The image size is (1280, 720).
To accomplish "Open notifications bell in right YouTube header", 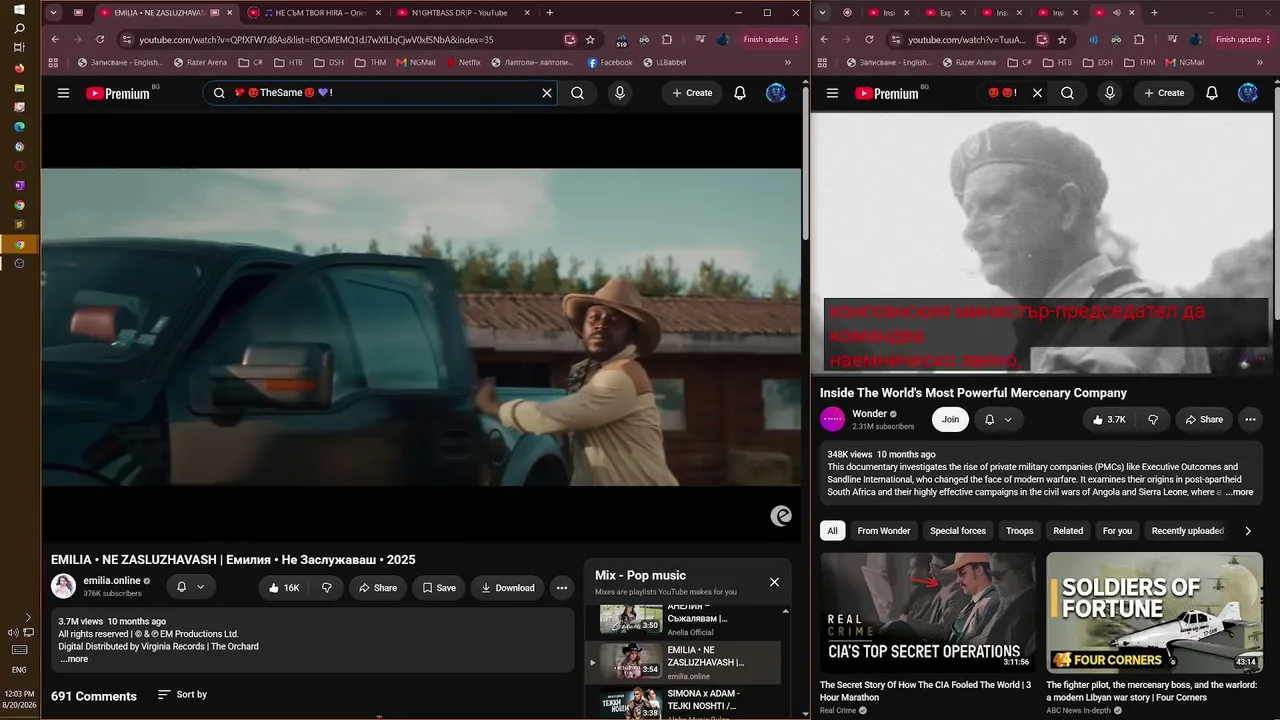I will [x=1212, y=93].
